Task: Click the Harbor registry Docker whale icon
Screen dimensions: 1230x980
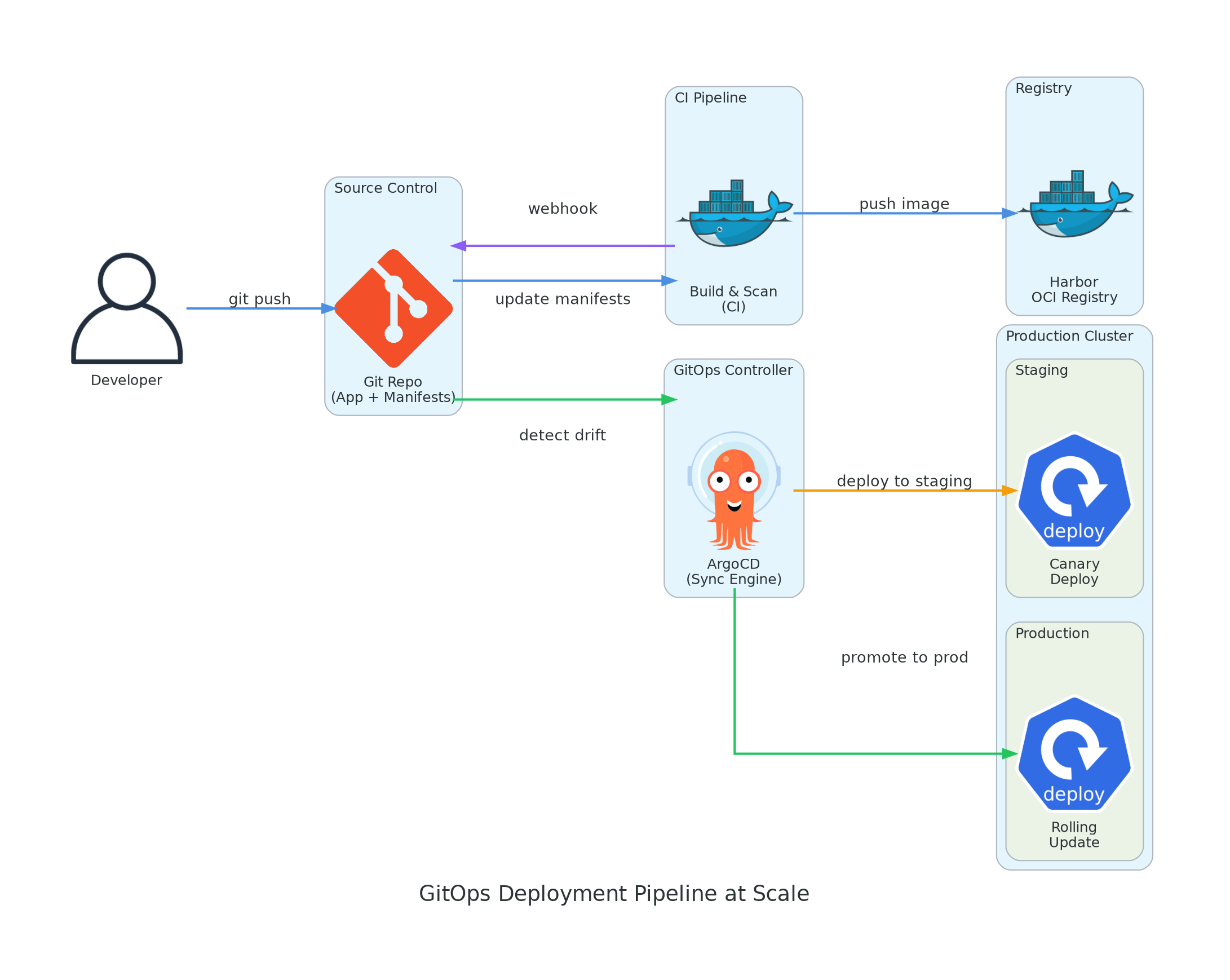Action: (1075, 204)
